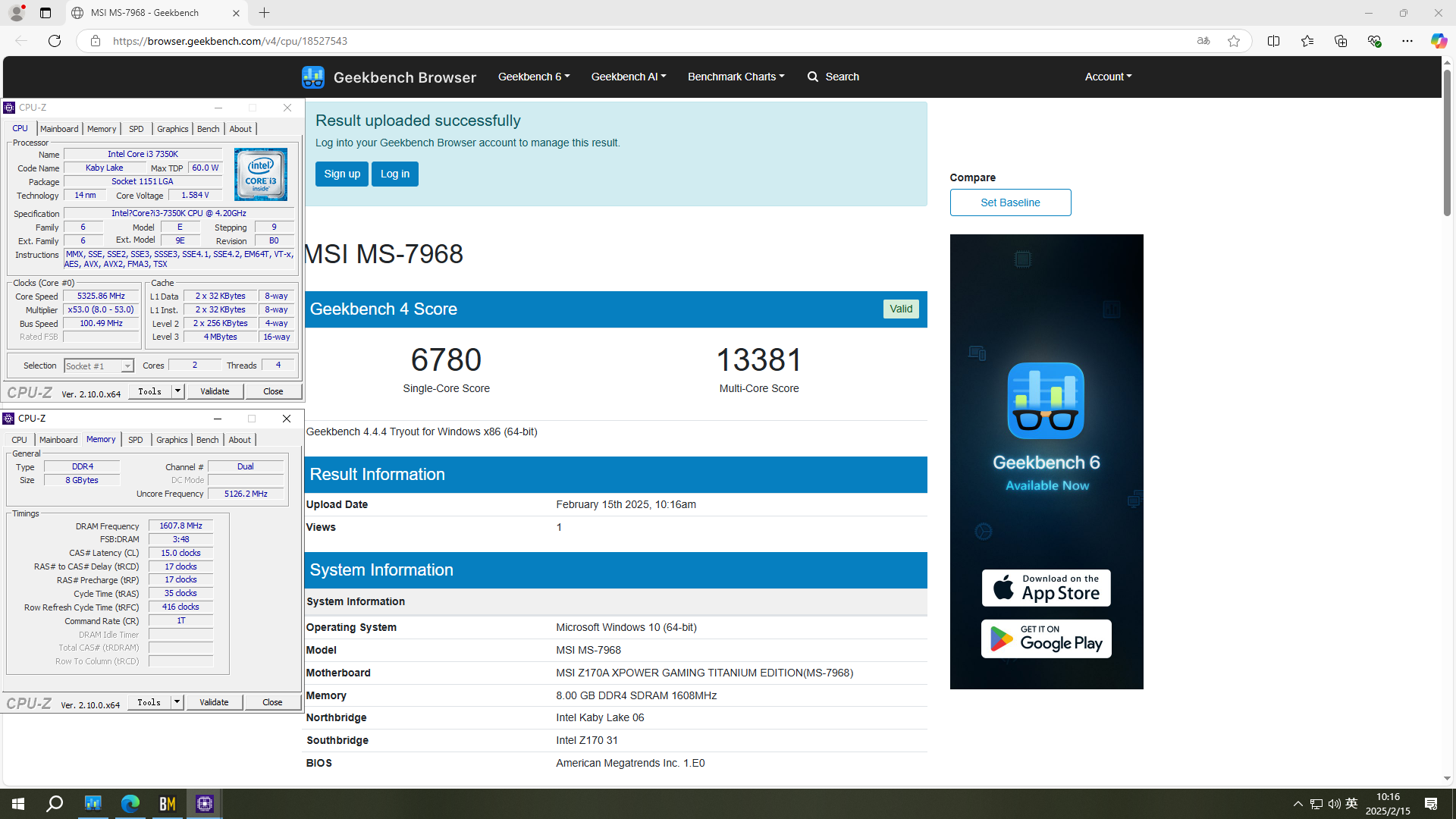The height and width of the screenshot is (819, 1456).
Task: Switch to Mainboard tab in upper CPU-Z
Action: 59,129
